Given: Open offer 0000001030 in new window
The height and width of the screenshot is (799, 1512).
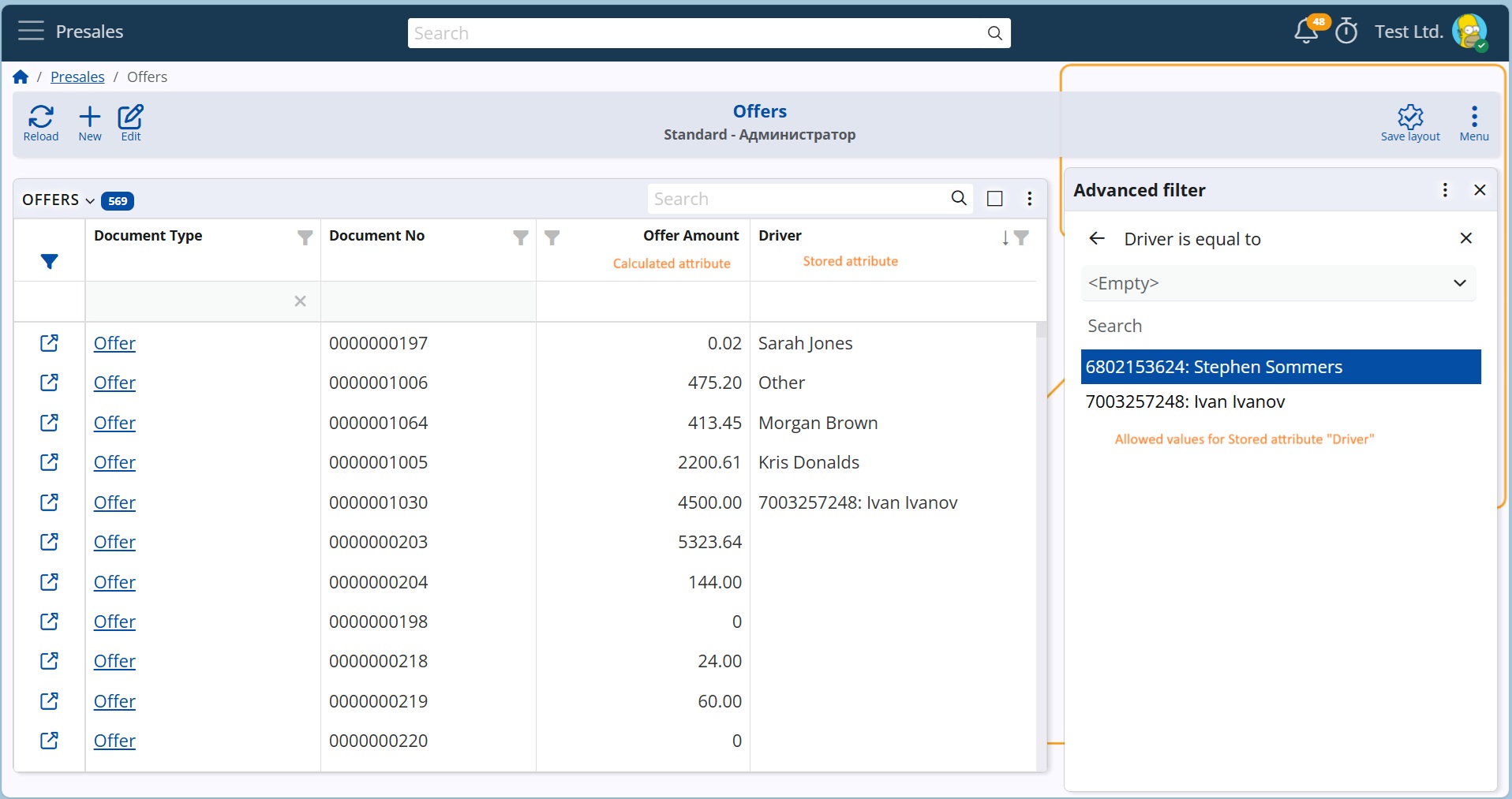Looking at the screenshot, I should (49, 502).
